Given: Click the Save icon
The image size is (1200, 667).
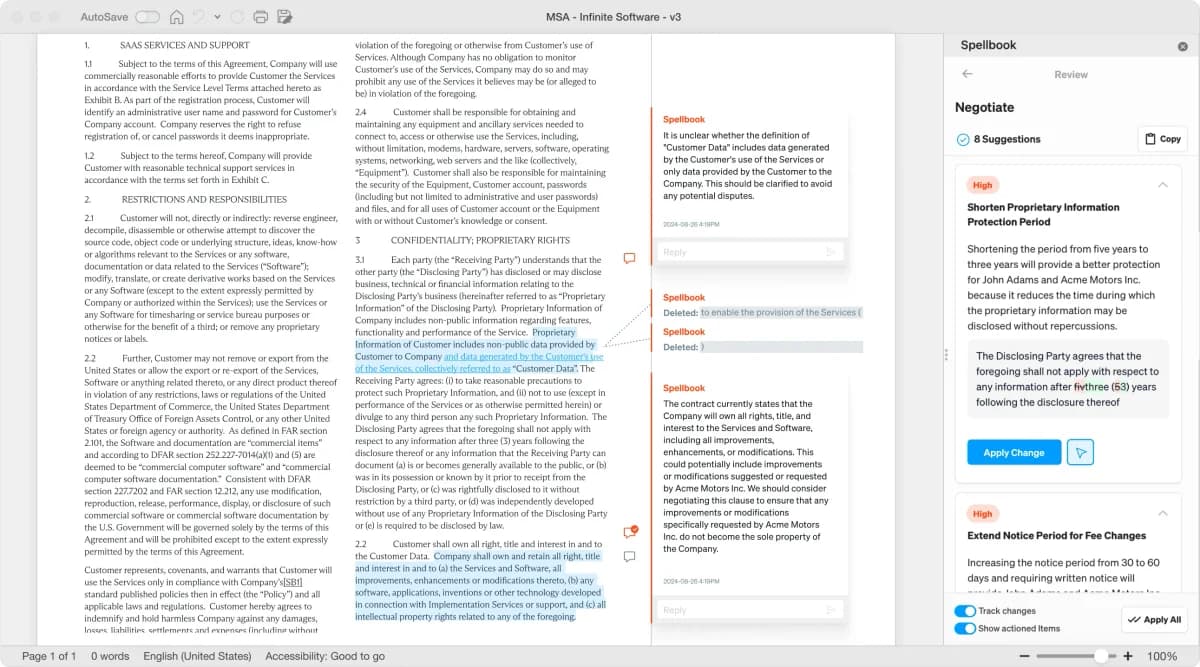Looking at the screenshot, I should click(x=285, y=17).
